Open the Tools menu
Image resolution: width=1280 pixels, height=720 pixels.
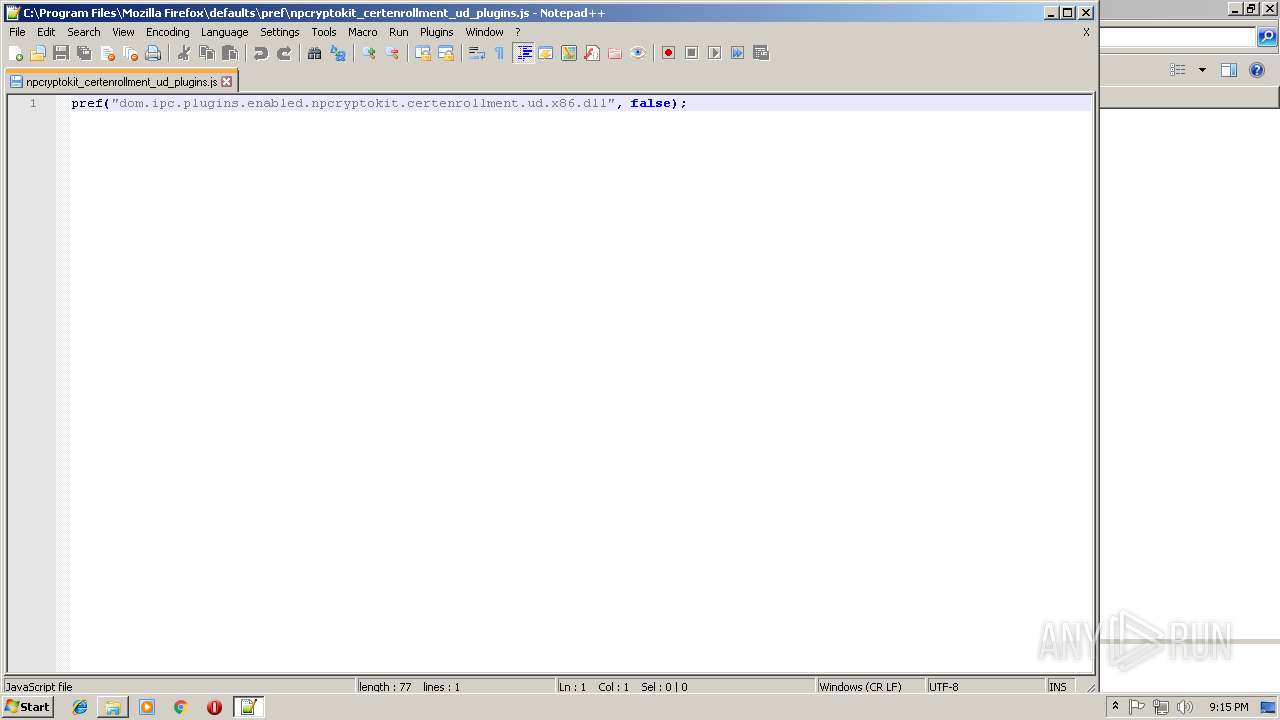pyautogui.click(x=324, y=32)
